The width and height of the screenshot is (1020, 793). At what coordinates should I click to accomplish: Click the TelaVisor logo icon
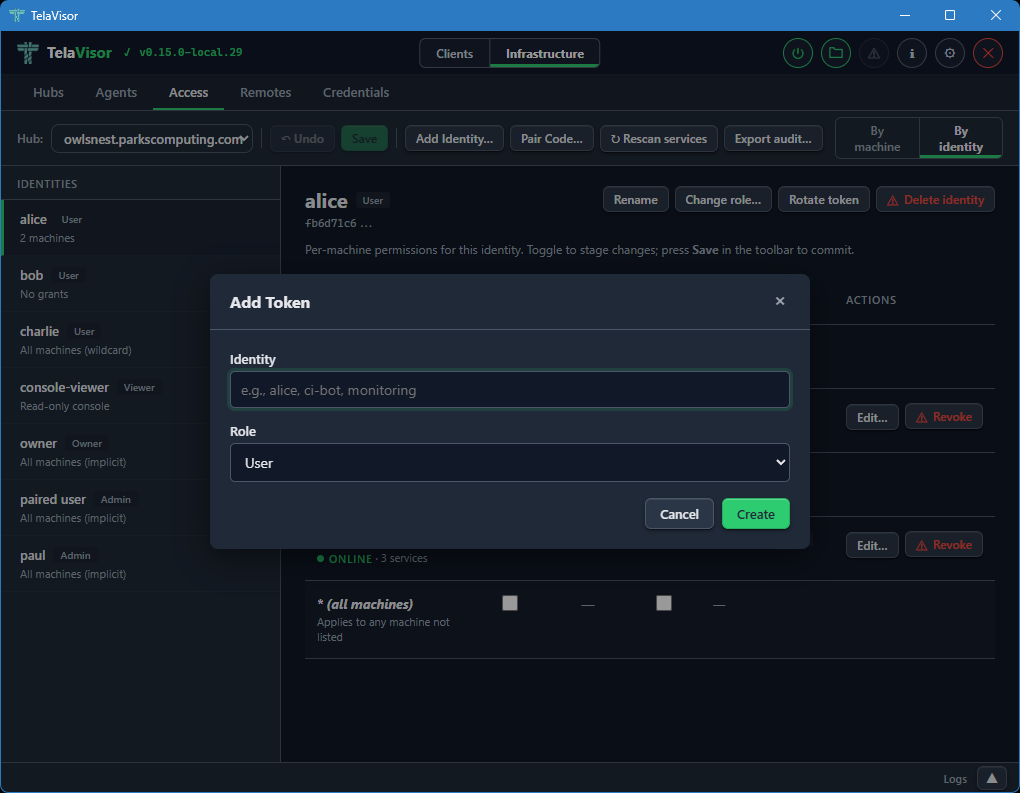click(x=28, y=53)
